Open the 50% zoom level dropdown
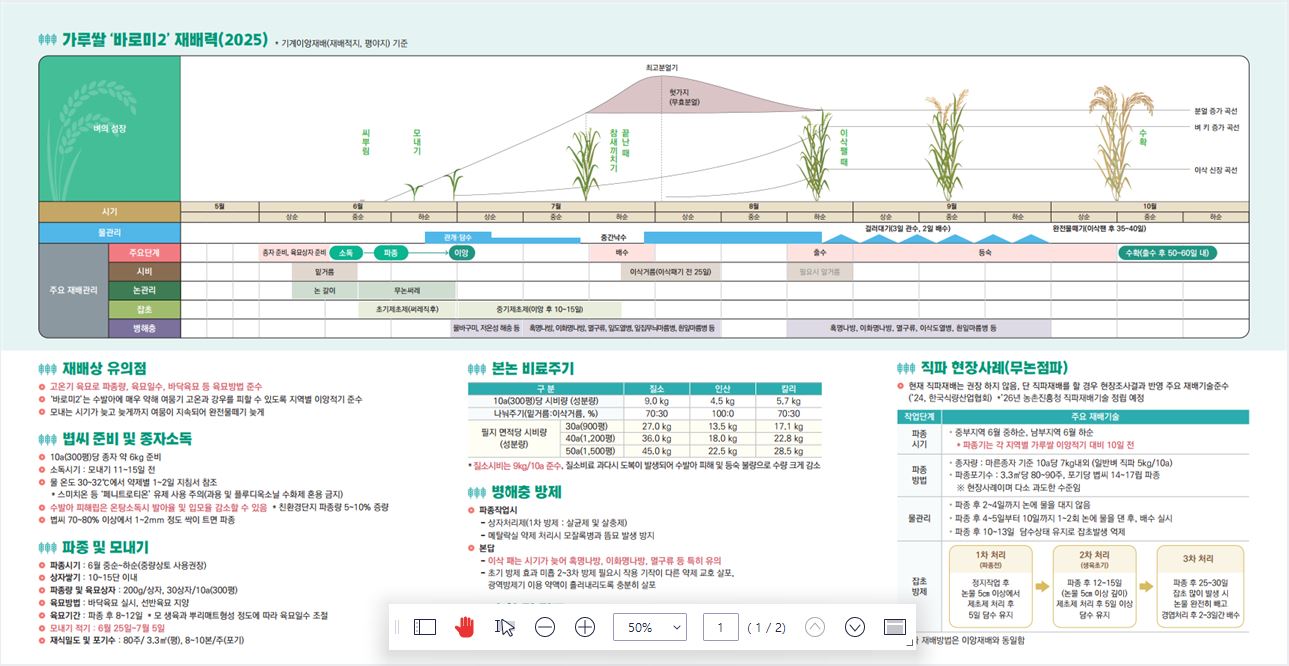 pyautogui.click(x=650, y=627)
